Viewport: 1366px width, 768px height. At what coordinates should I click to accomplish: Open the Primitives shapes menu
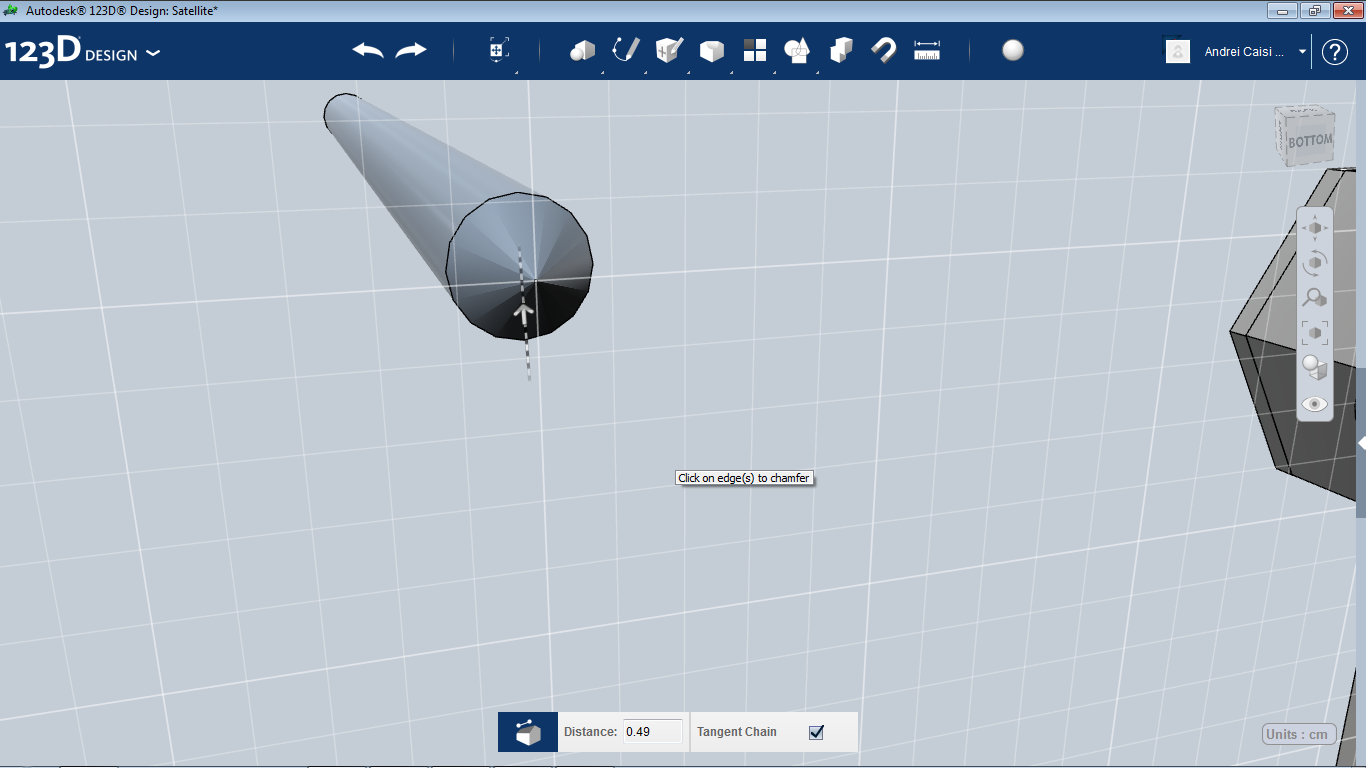tap(582, 51)
